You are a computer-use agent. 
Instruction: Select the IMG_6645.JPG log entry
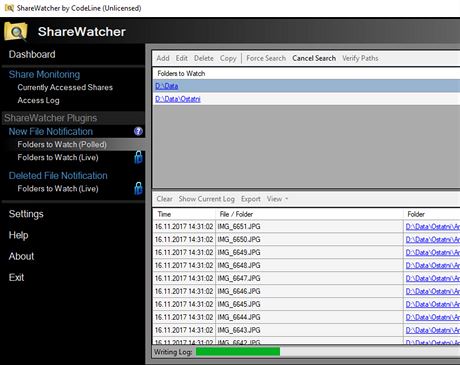[239, 304]
